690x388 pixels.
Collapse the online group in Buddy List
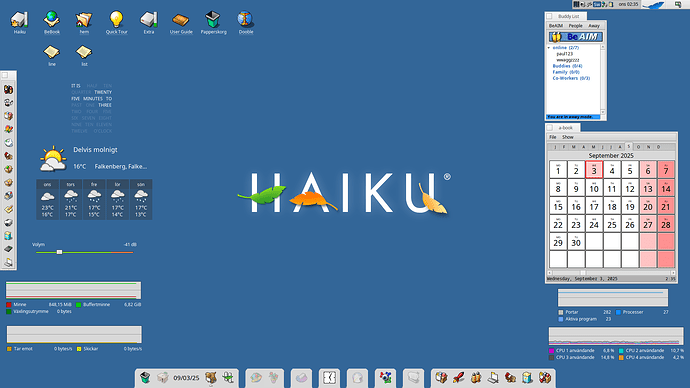pyautogui.click(x=549, y=48)
